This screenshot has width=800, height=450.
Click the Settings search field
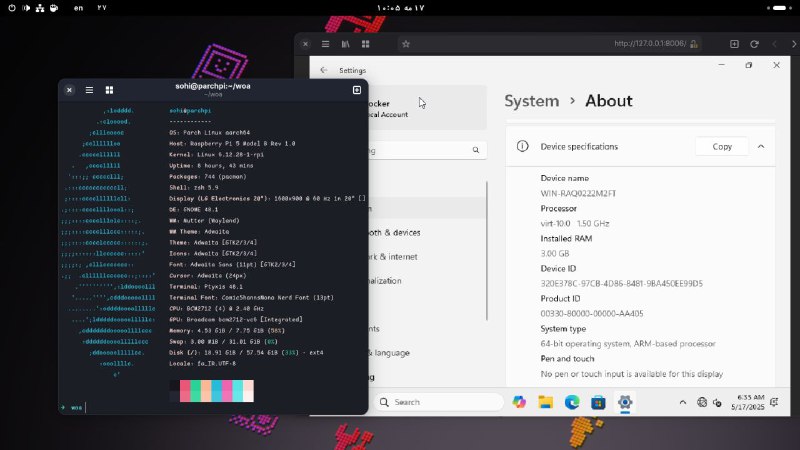point(426,150)
